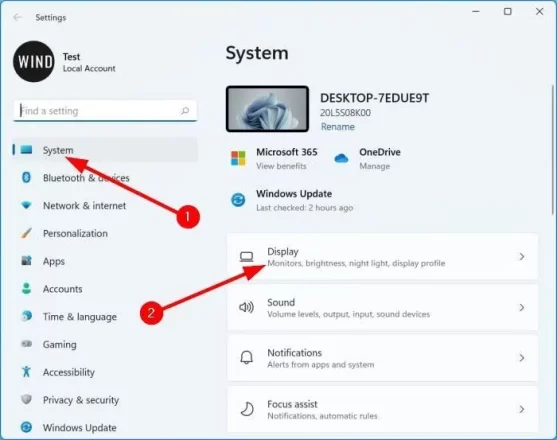Click the System monitor icon in sidebar
Screen dimensions: 557x440
26,150
